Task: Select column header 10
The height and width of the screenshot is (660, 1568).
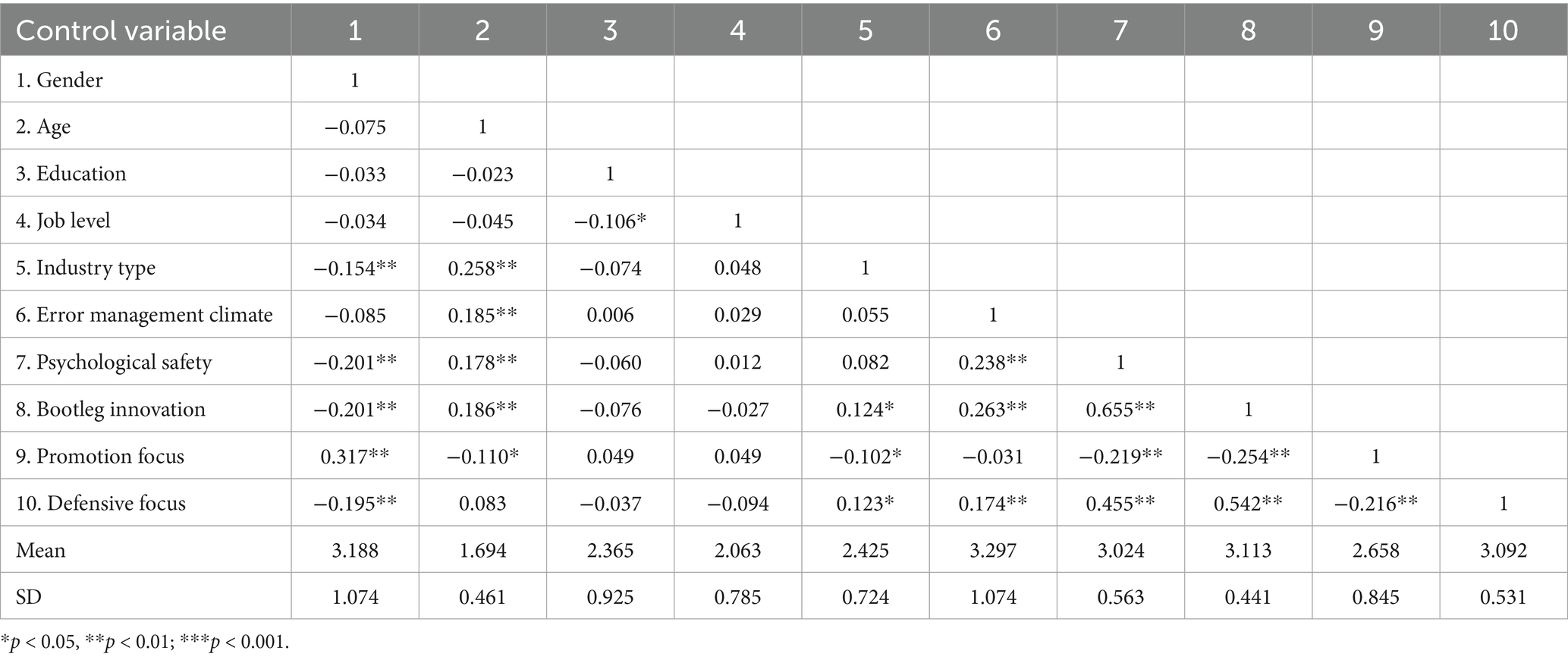Action: (x=1503, y=30)
